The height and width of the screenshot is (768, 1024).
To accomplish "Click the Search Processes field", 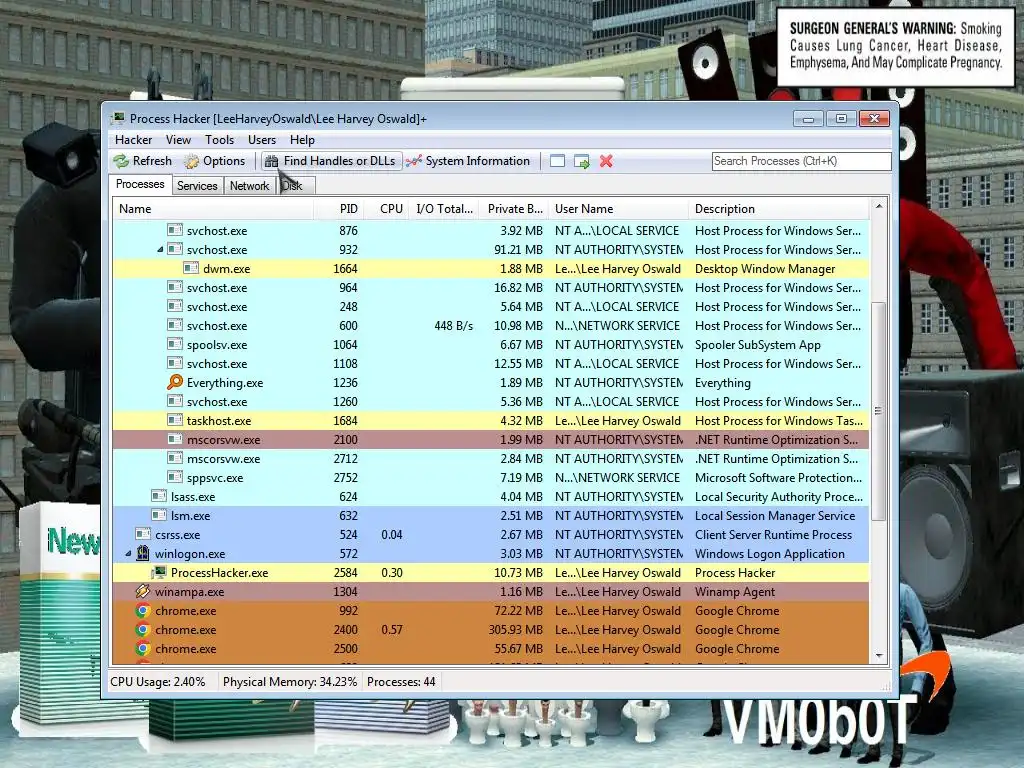I will click(801, 161).
